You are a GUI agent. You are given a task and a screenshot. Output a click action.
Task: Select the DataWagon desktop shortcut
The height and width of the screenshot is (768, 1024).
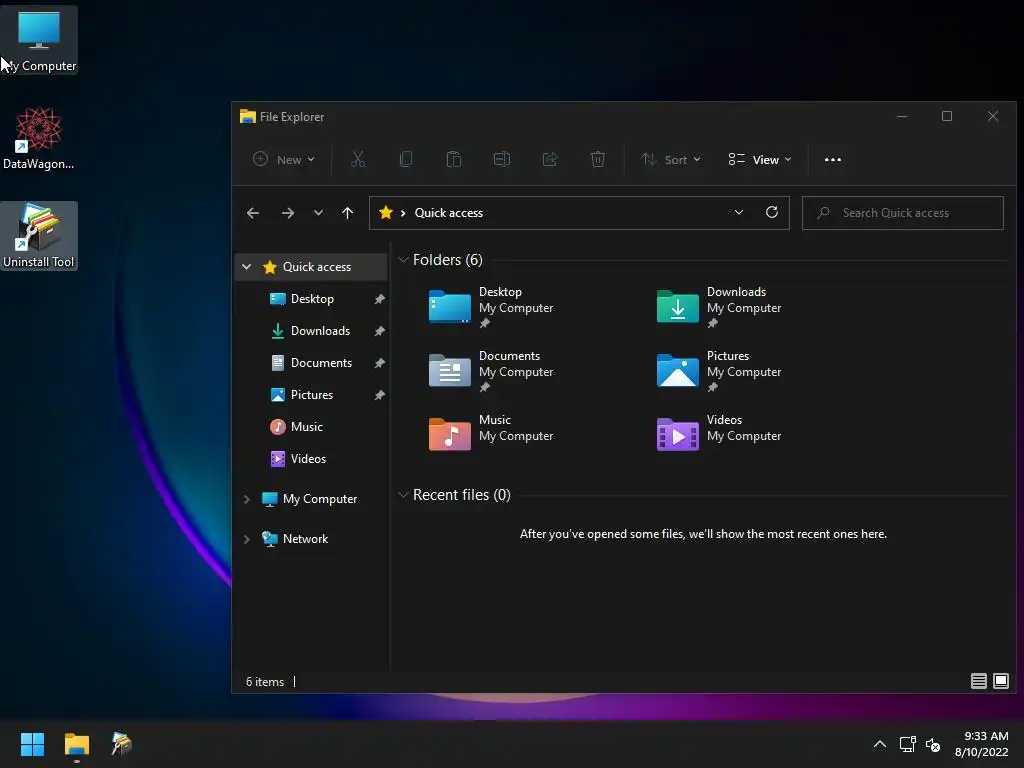click(x=39, y=138)
